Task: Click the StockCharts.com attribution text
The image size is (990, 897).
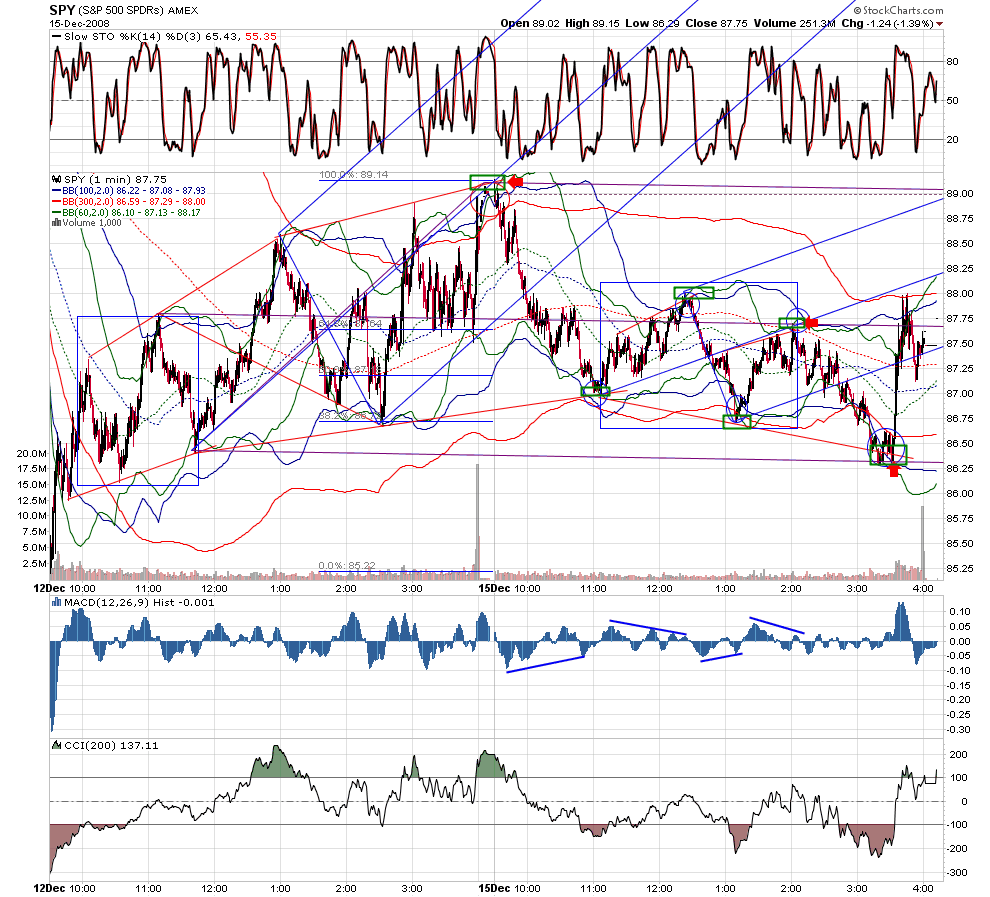Action: click(903, 10)
